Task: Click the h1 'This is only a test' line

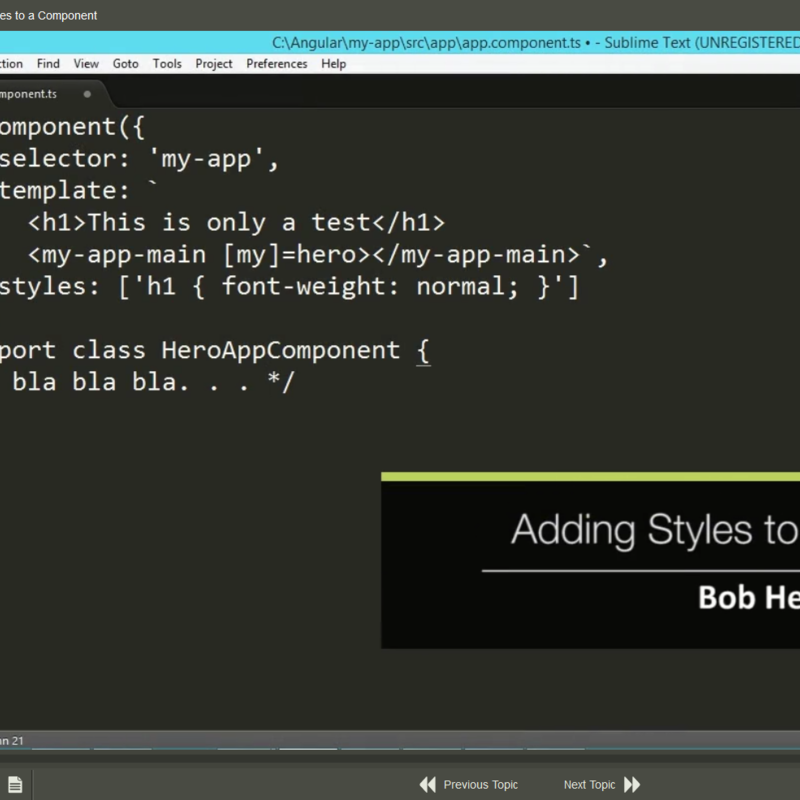Action: (x=236, y=223)
